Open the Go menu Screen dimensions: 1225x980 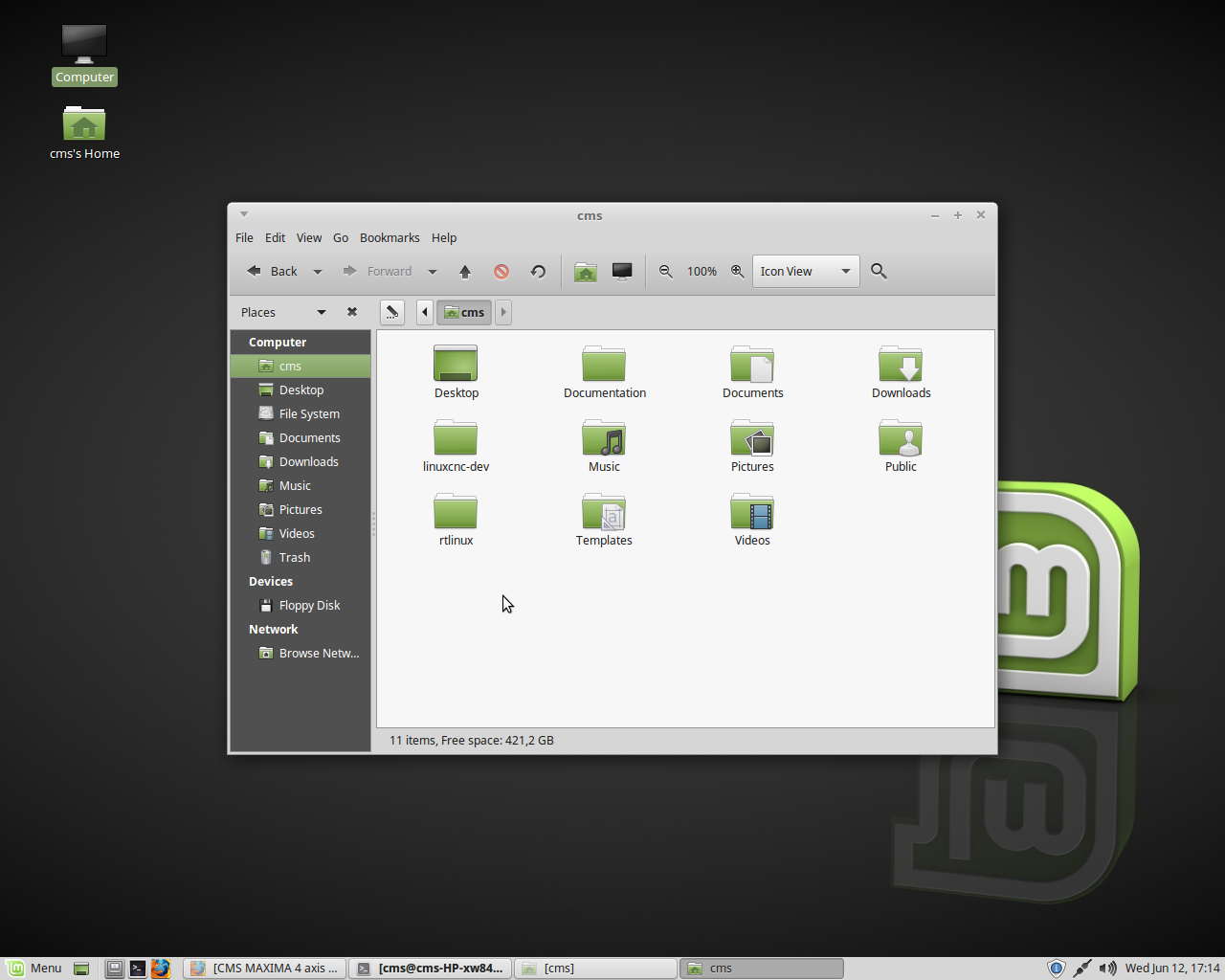tap(341, 237)
